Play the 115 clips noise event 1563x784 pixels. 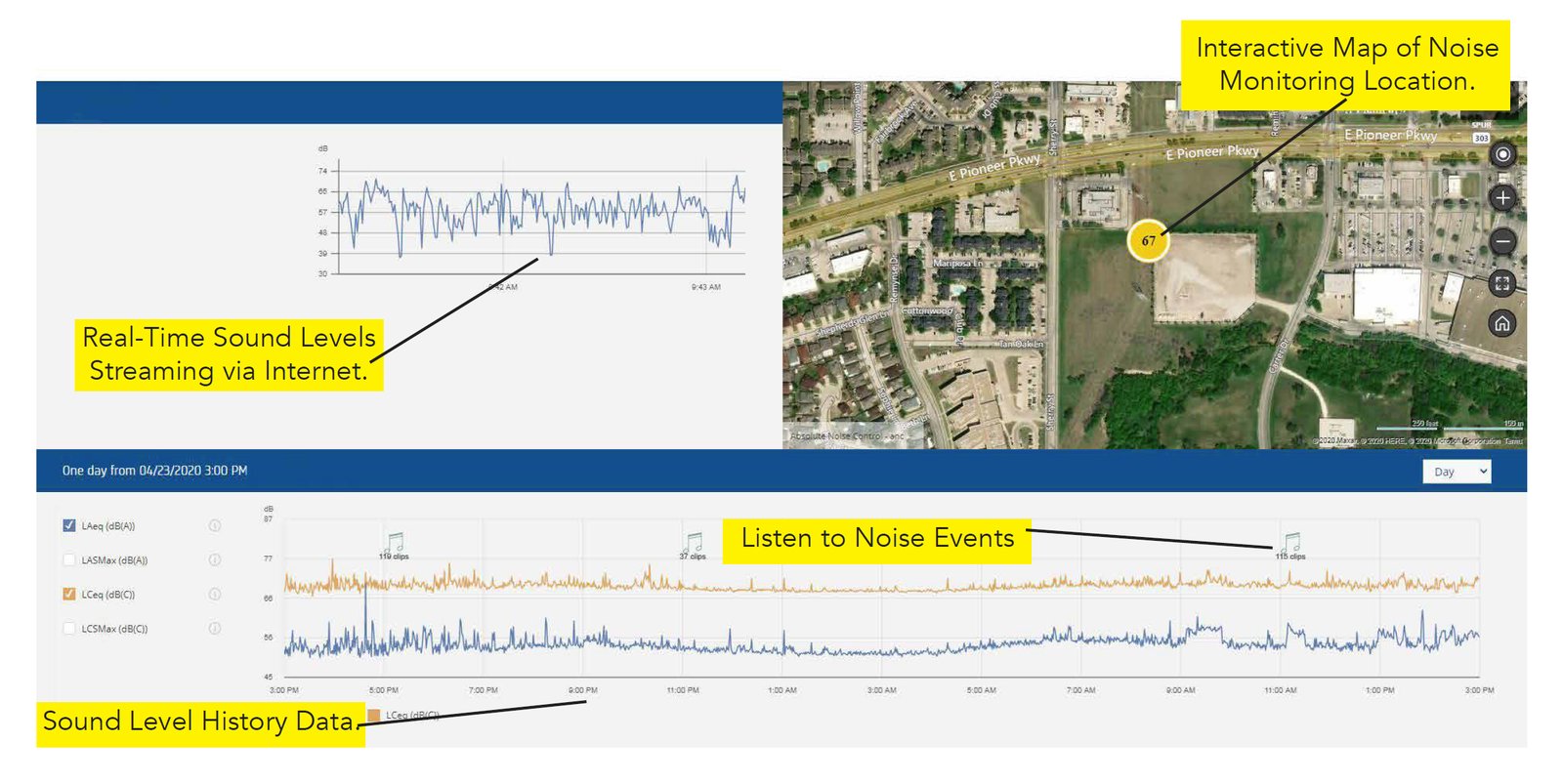pos(1291,543)
